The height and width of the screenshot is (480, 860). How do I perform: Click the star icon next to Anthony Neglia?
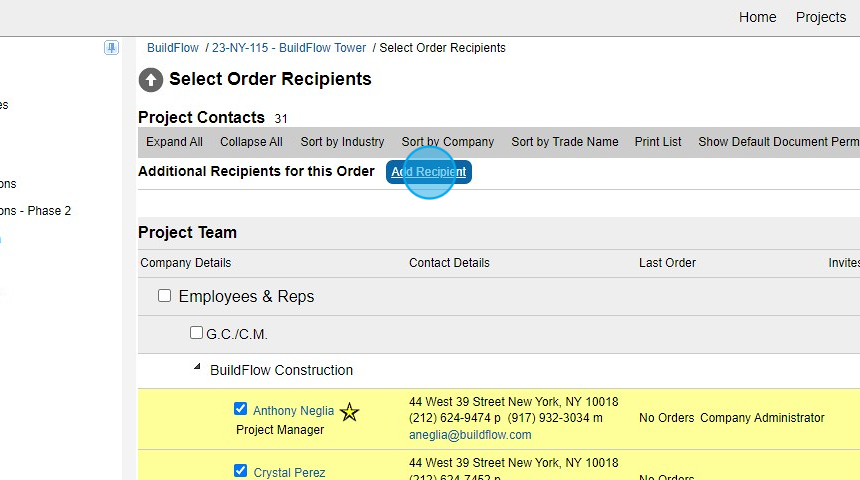pyautogui.click(x=349, y=411)
